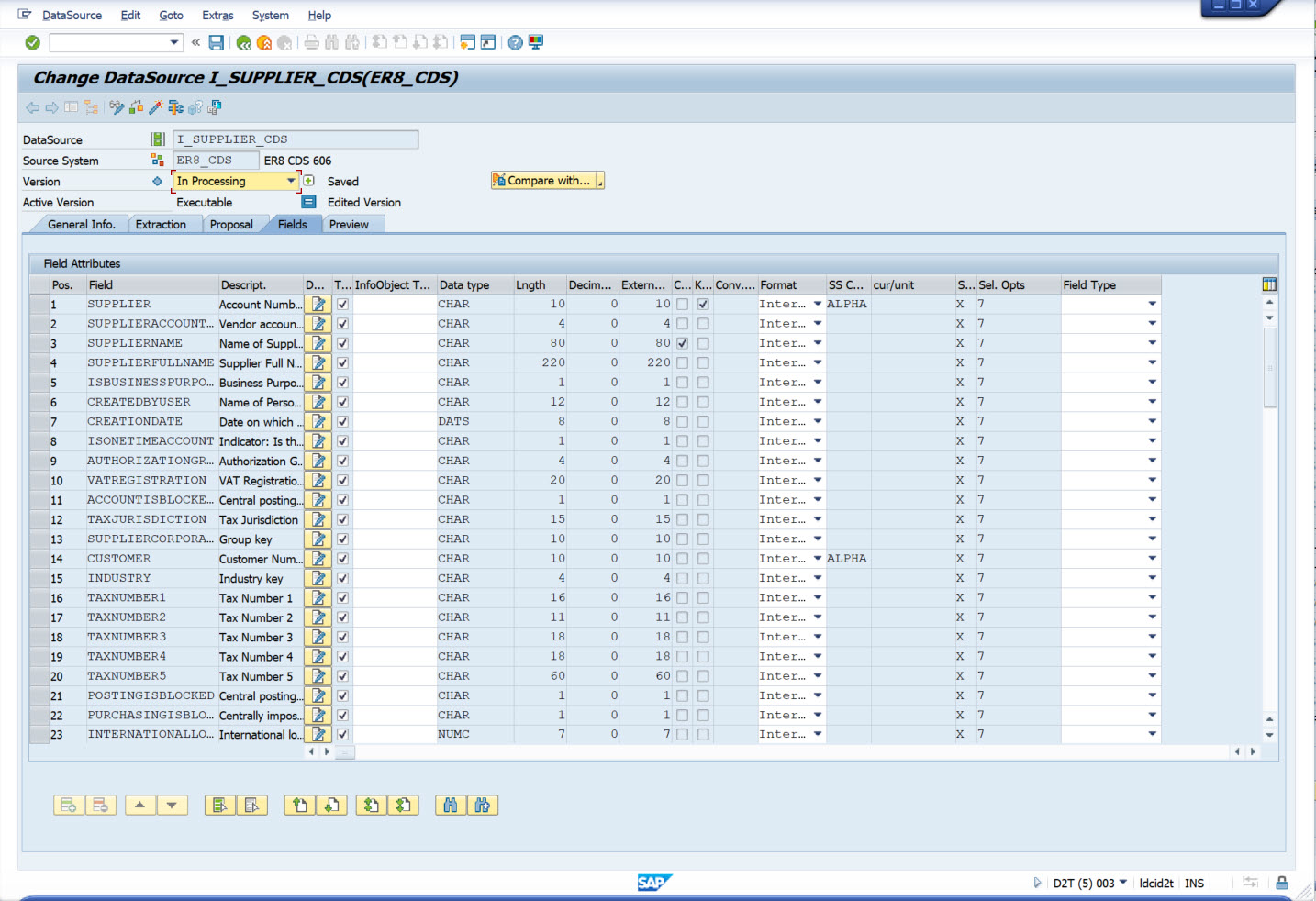
Task: Click the last application toolbar icon
Action: (x=215, y=107)
